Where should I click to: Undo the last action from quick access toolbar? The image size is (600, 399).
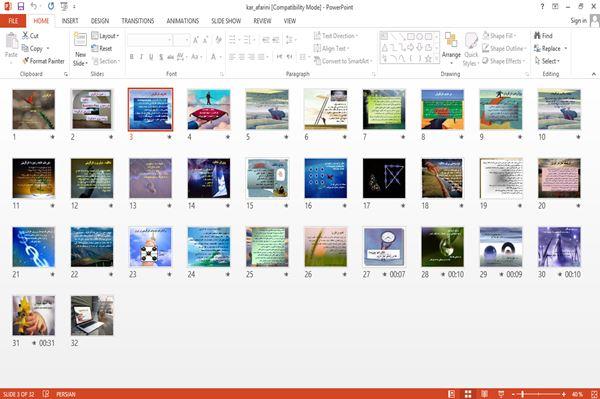click(x=34, y=6)
